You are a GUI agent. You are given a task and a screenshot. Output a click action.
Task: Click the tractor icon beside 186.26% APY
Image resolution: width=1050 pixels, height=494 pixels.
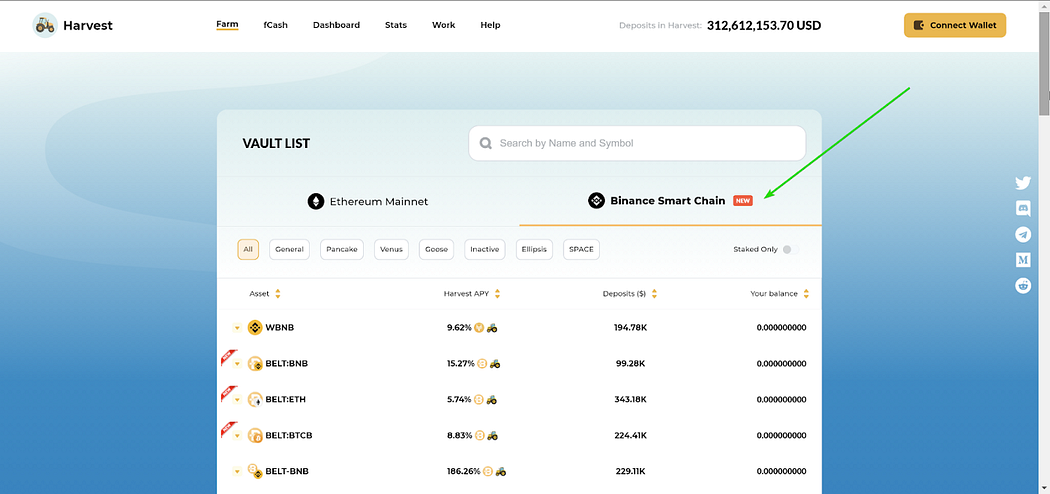[x=500, y=471]
